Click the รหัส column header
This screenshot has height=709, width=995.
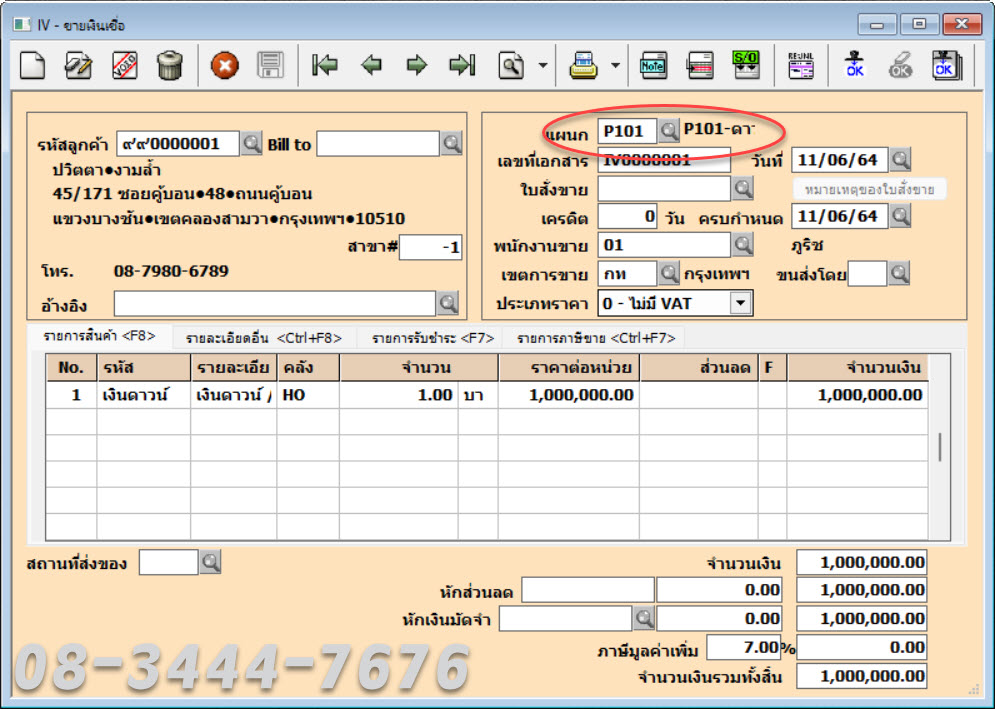(x=143, y=368)
